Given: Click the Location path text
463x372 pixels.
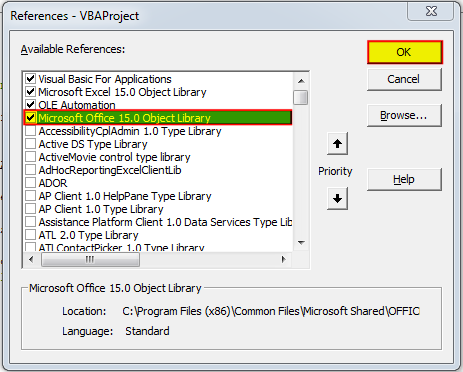Looking at the screenshot, I should [271, 311].
